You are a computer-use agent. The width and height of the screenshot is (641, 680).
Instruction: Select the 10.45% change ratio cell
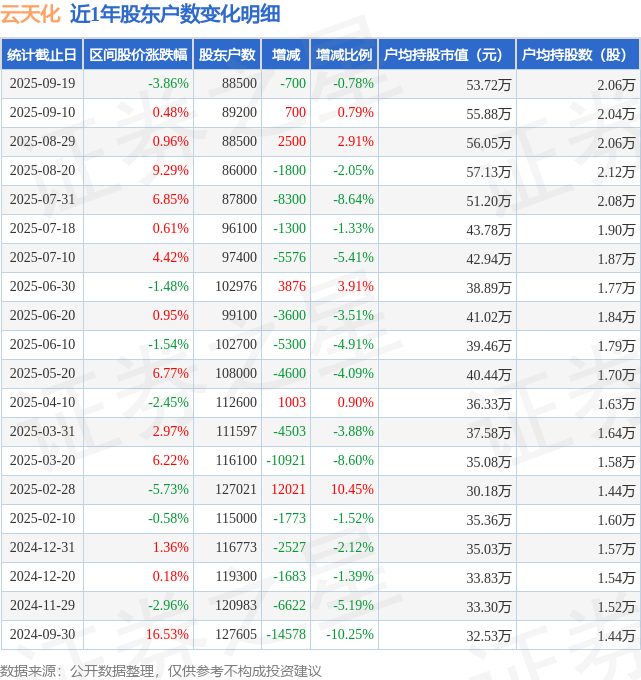pos(351,489)
